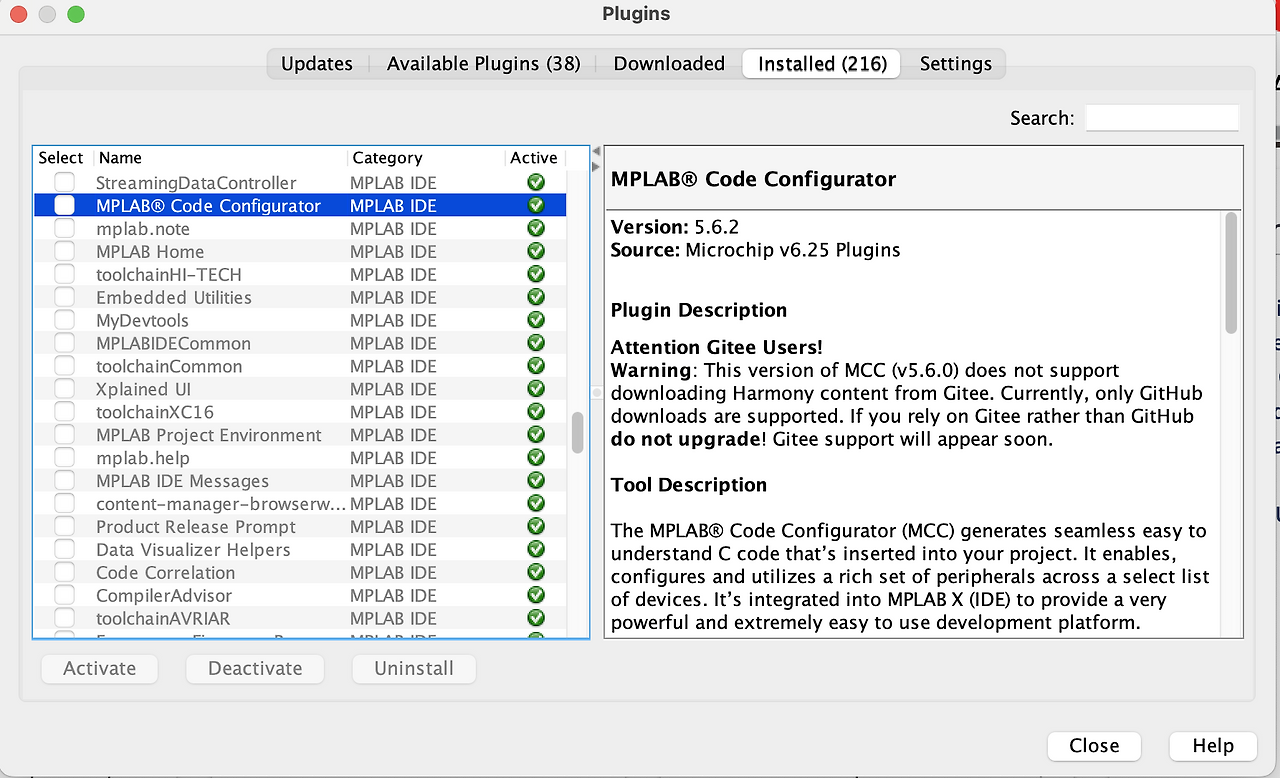This screenshot has height=778, width=1280.
Task: Select the Embedded Utilities plugin checkbox
Action: (x=64, y=297)
